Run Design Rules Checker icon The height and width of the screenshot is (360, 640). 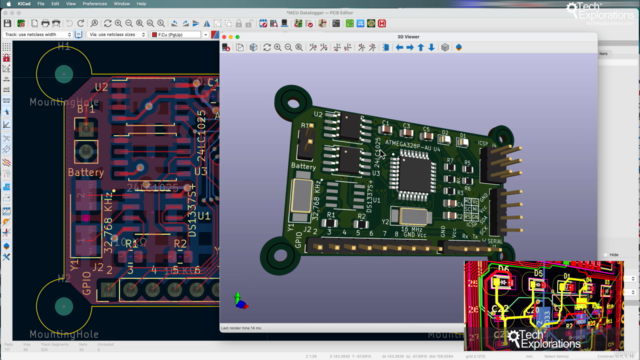click(309, 24)
